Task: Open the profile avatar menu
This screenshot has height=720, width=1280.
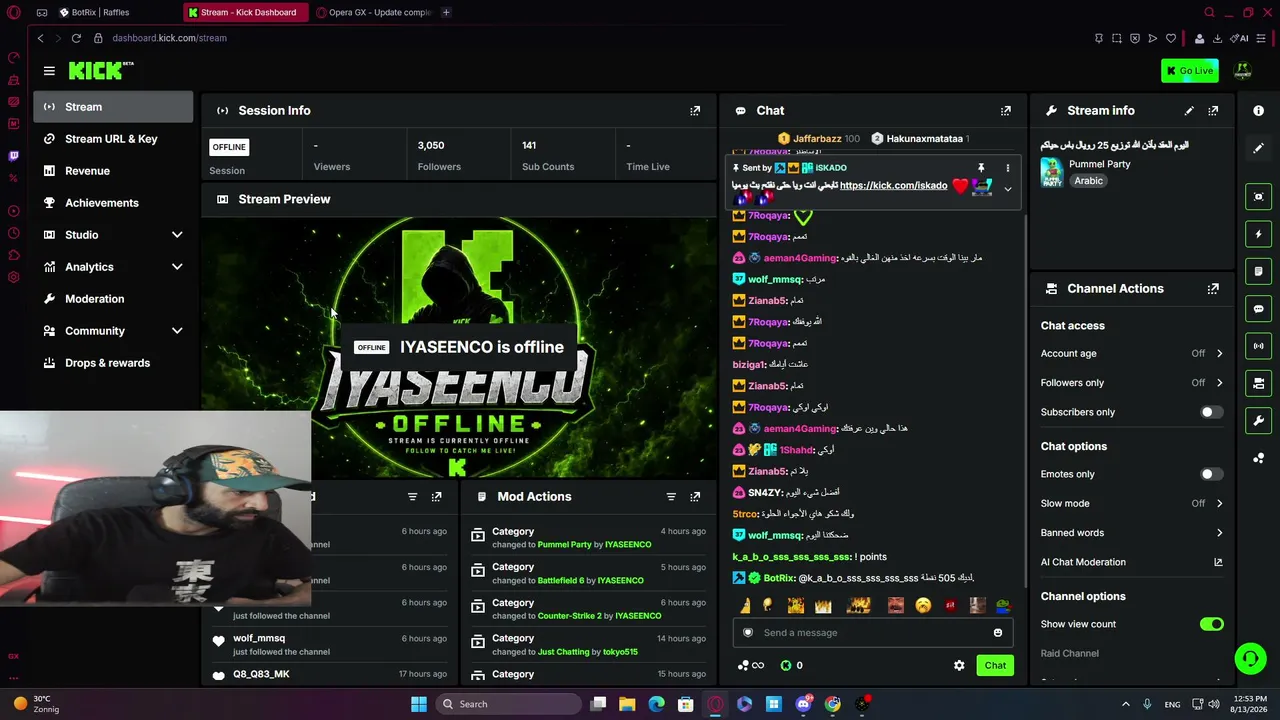Action: [x=1242, y=70]
